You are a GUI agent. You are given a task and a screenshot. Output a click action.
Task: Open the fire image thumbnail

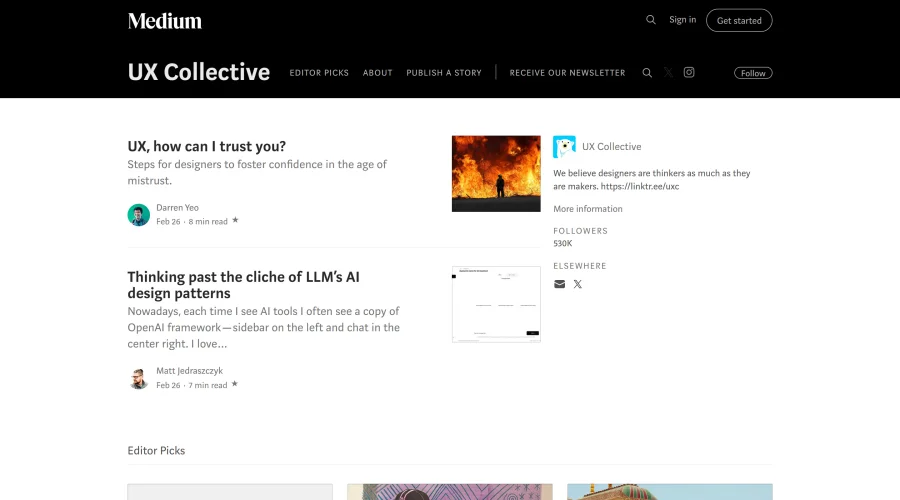496,173
